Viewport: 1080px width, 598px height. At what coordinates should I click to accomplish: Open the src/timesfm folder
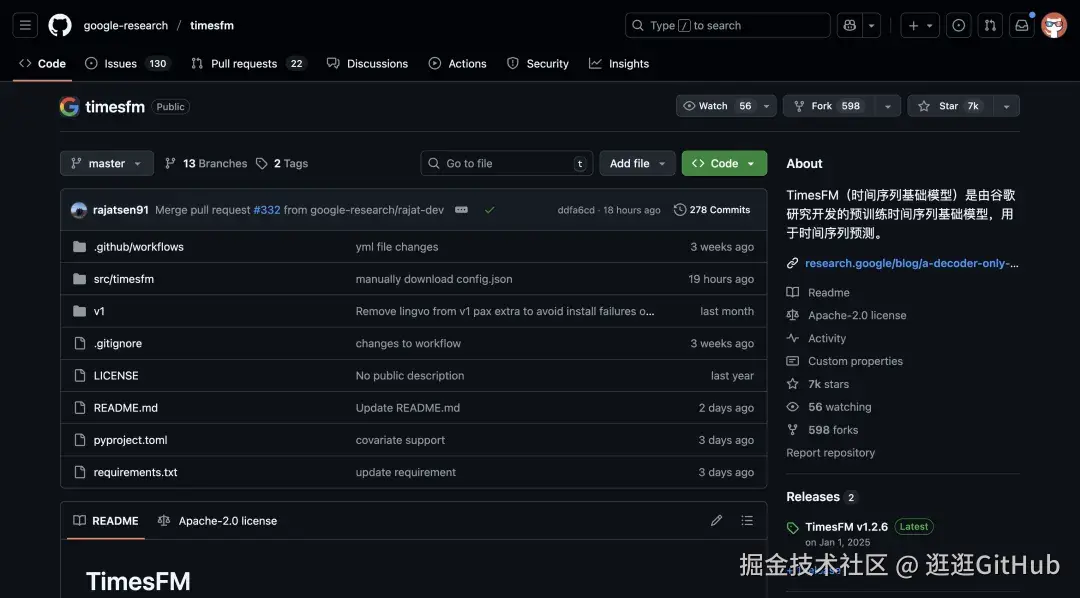(123, 279)
